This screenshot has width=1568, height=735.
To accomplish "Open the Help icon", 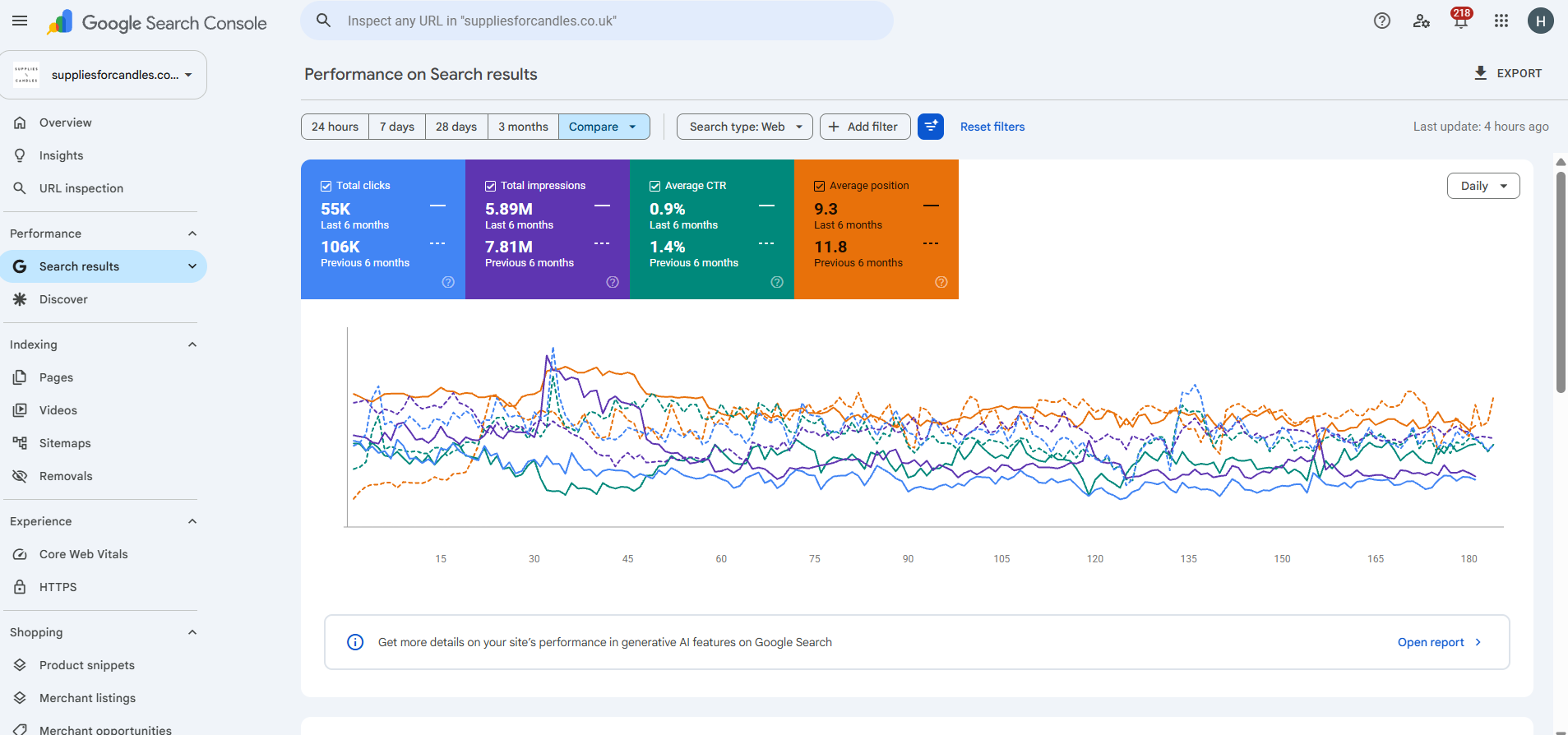I will [x=1382, y=21].
